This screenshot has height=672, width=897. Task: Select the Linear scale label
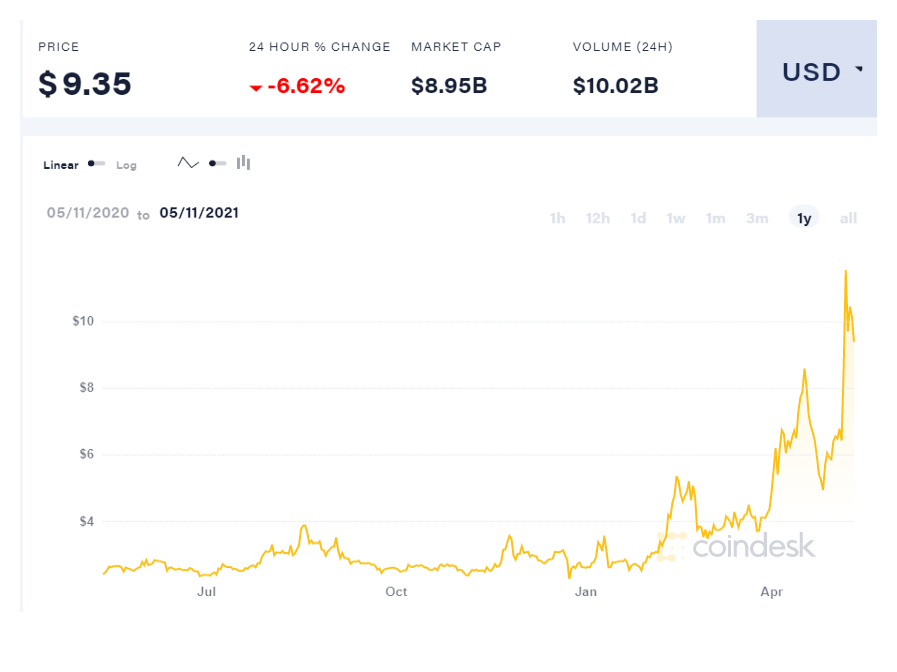coord(61,165)
